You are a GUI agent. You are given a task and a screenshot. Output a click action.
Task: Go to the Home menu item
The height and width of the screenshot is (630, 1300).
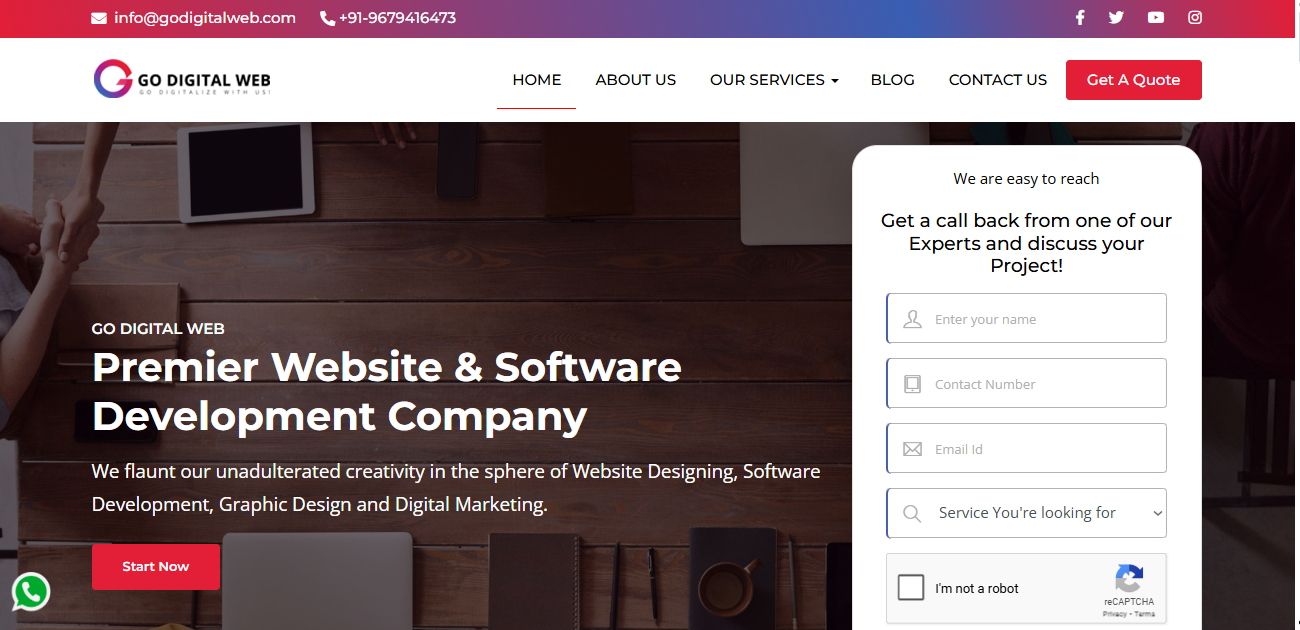coord(537,80)
